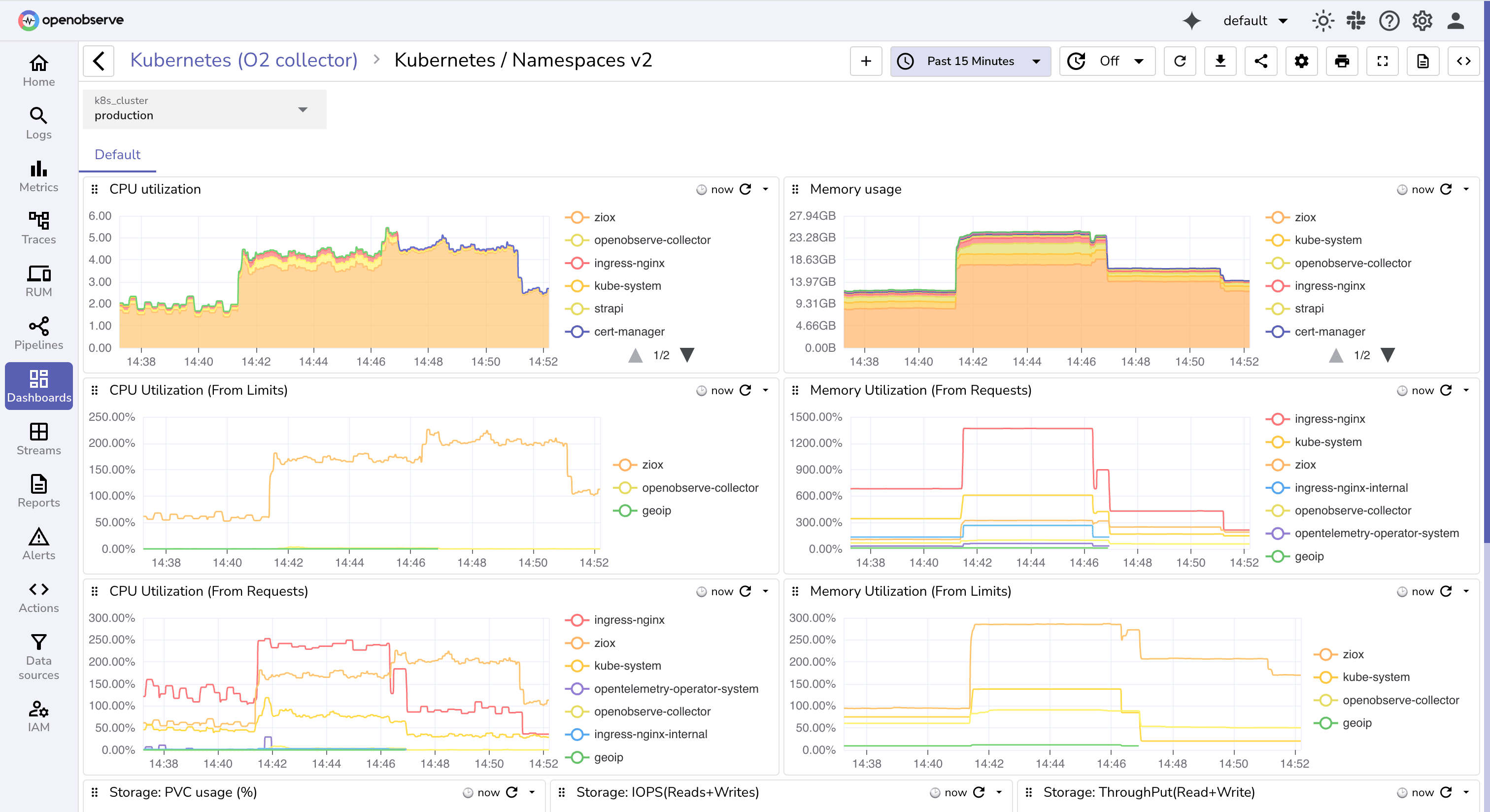
Task: Open the k8s_cluster production dropdown
Action: tap(203, 110)
